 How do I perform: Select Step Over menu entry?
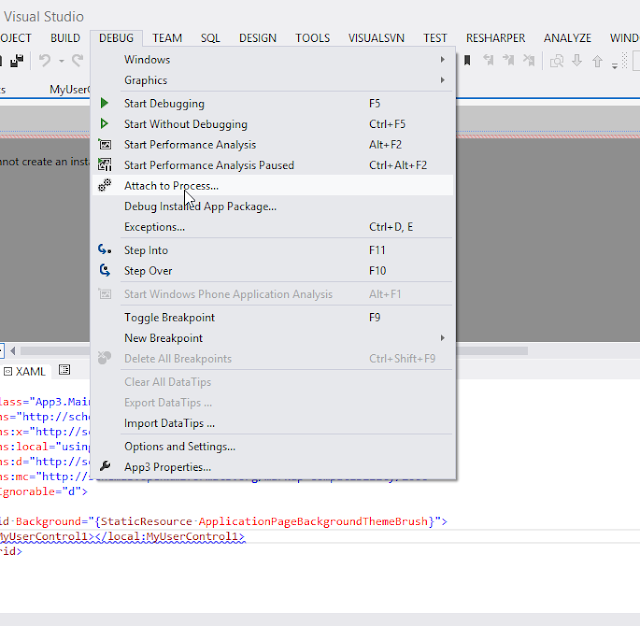(x=273, y=271)
